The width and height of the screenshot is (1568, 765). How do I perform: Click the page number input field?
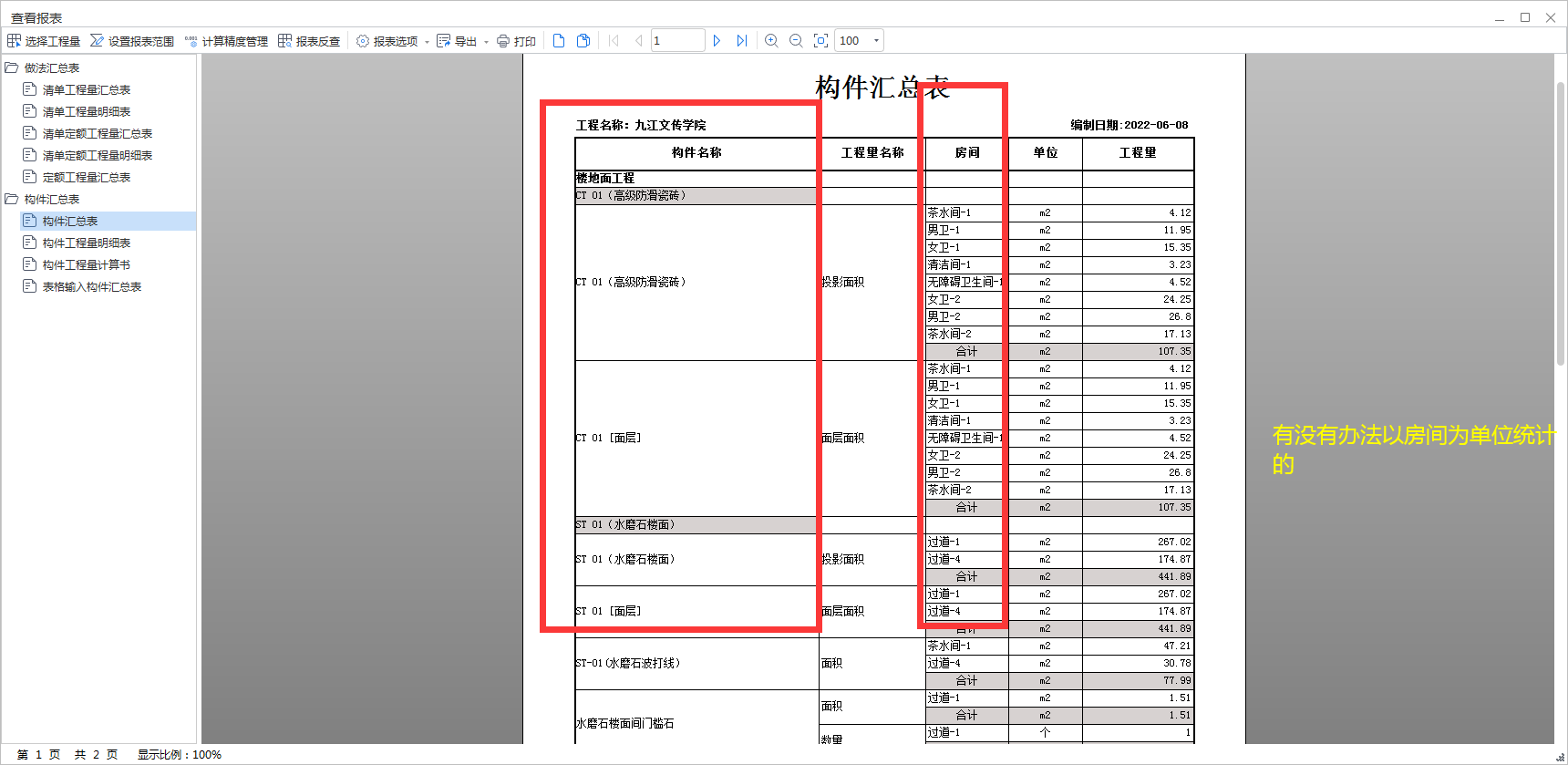(x=677, y=41)
